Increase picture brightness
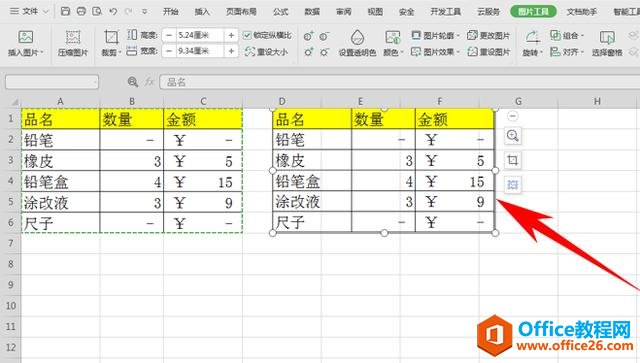 tap(309, 52)
